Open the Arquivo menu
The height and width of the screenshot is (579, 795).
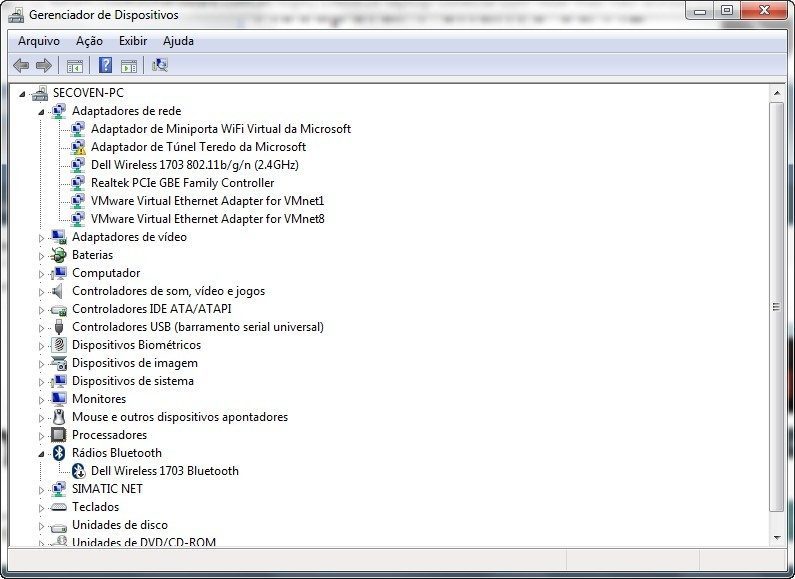point(39,41)
